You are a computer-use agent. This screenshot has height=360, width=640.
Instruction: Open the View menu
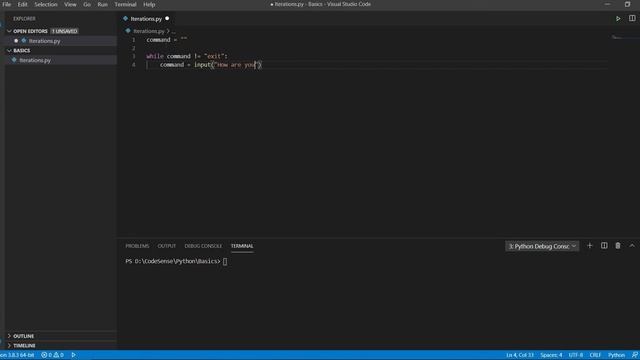[70, 4]
